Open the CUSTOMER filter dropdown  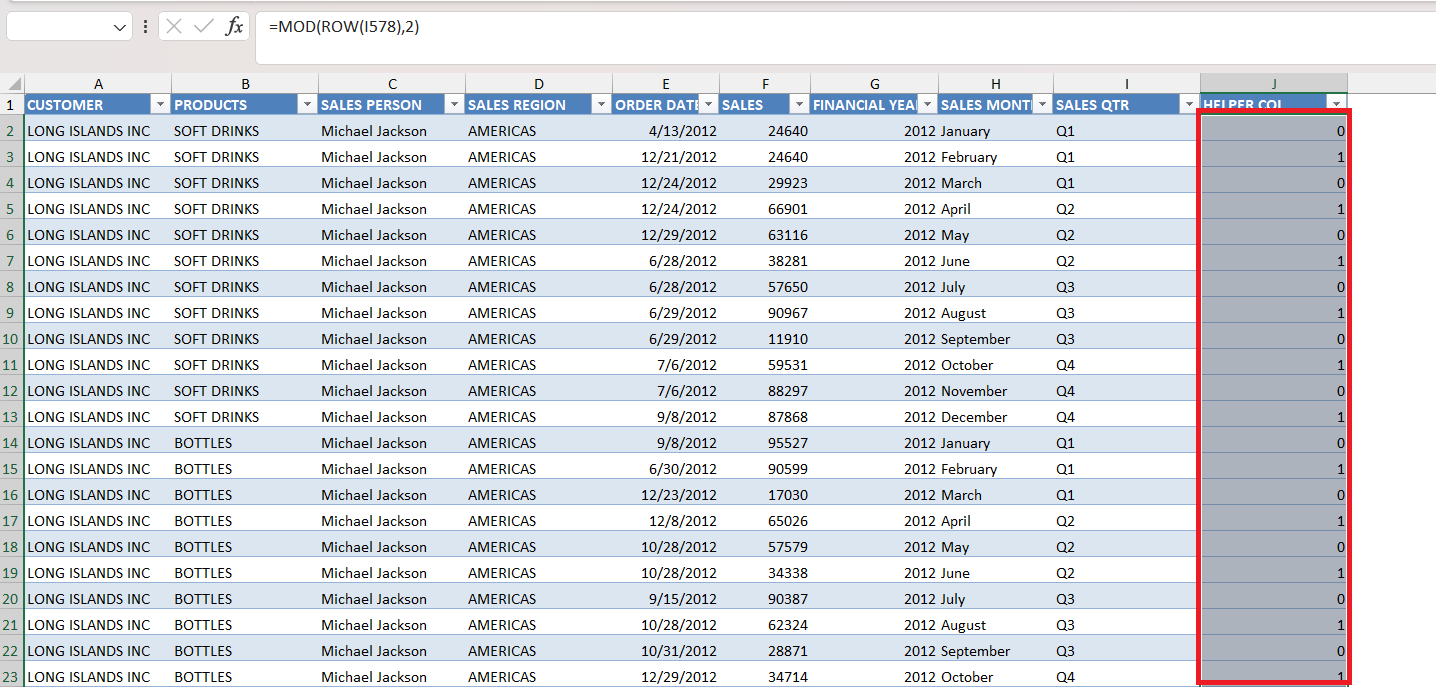tap(160, 105)
